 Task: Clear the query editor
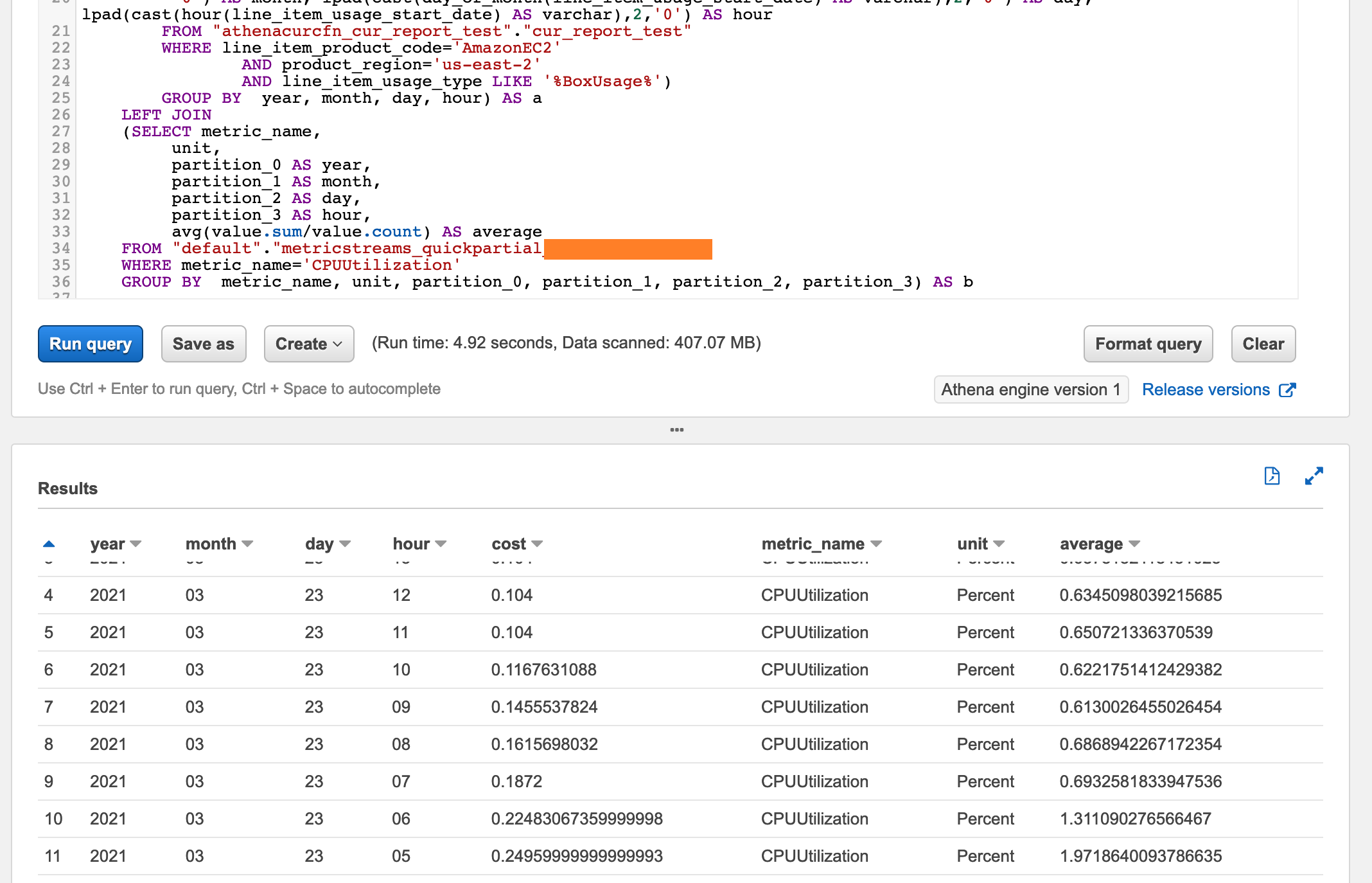point(1263,344)
